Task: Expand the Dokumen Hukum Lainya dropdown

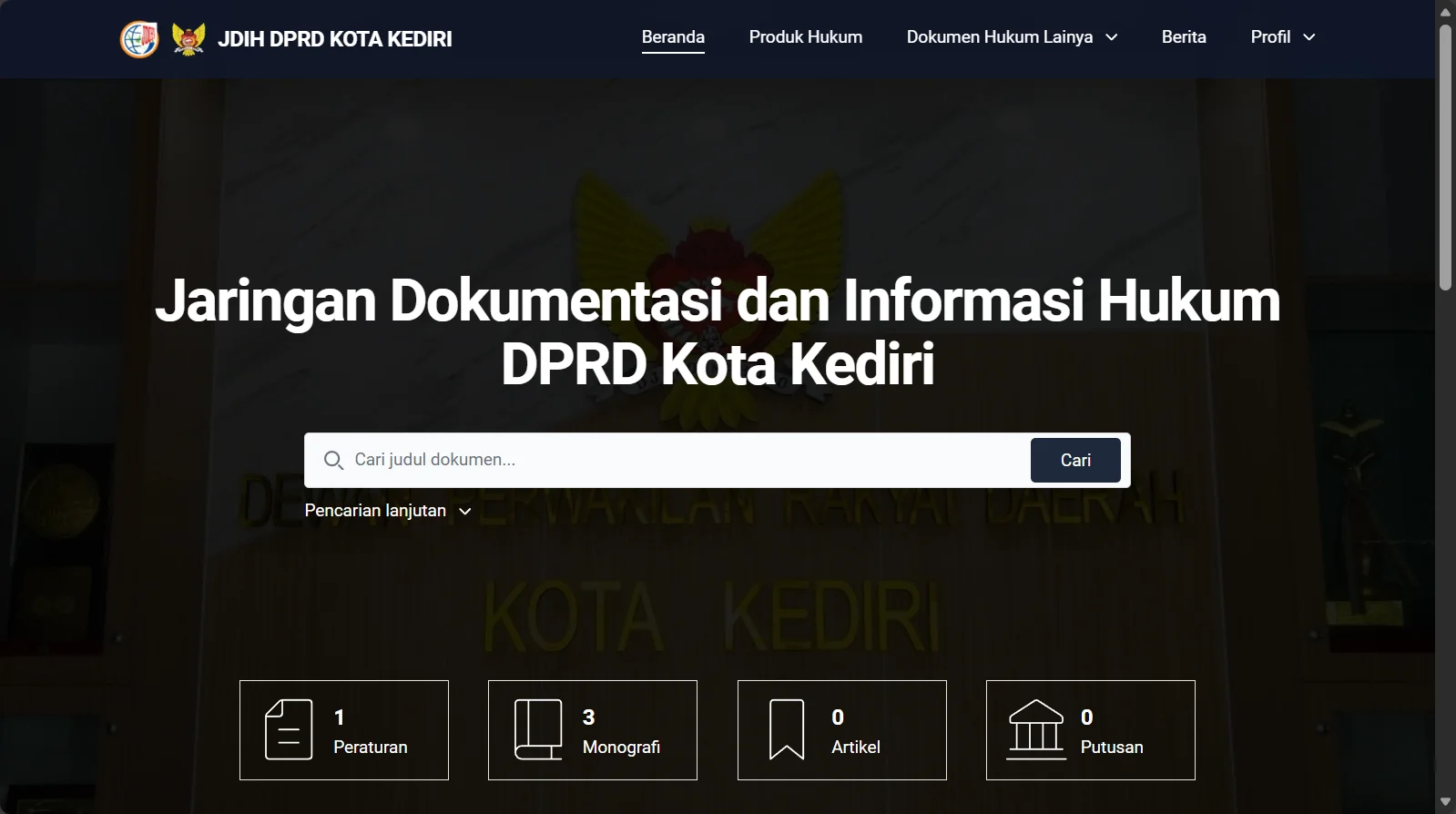Action: click(1012, 37)
